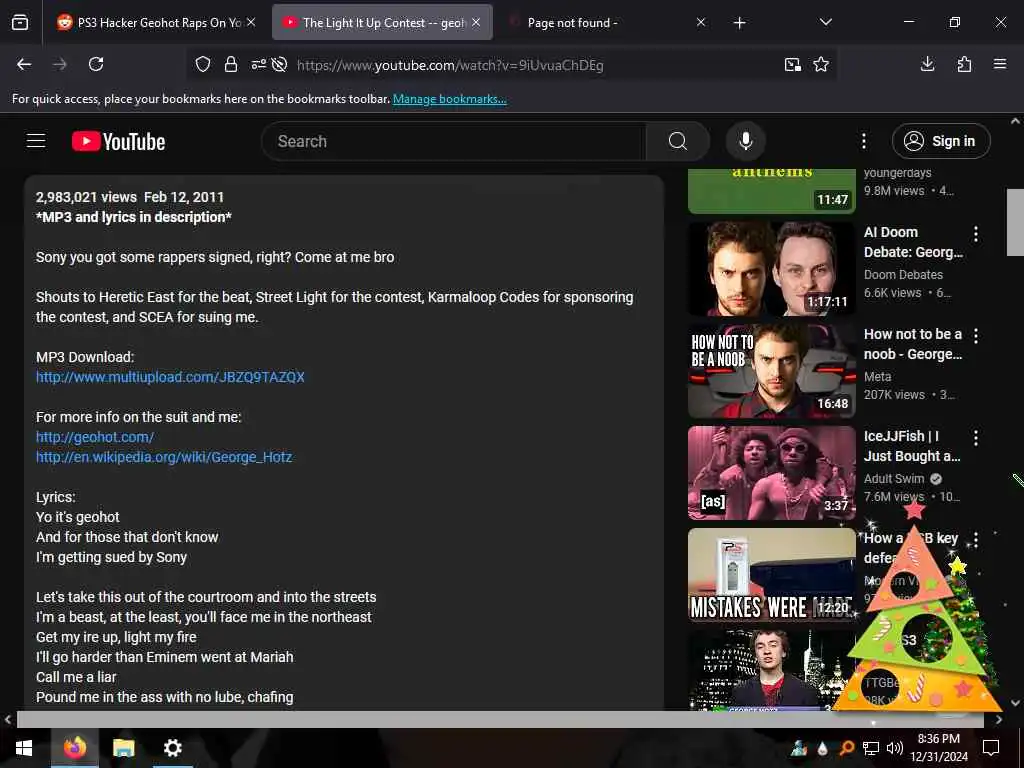Go back to the previous page
This screenshot has width=1024, height=768.
click(24, 64)
